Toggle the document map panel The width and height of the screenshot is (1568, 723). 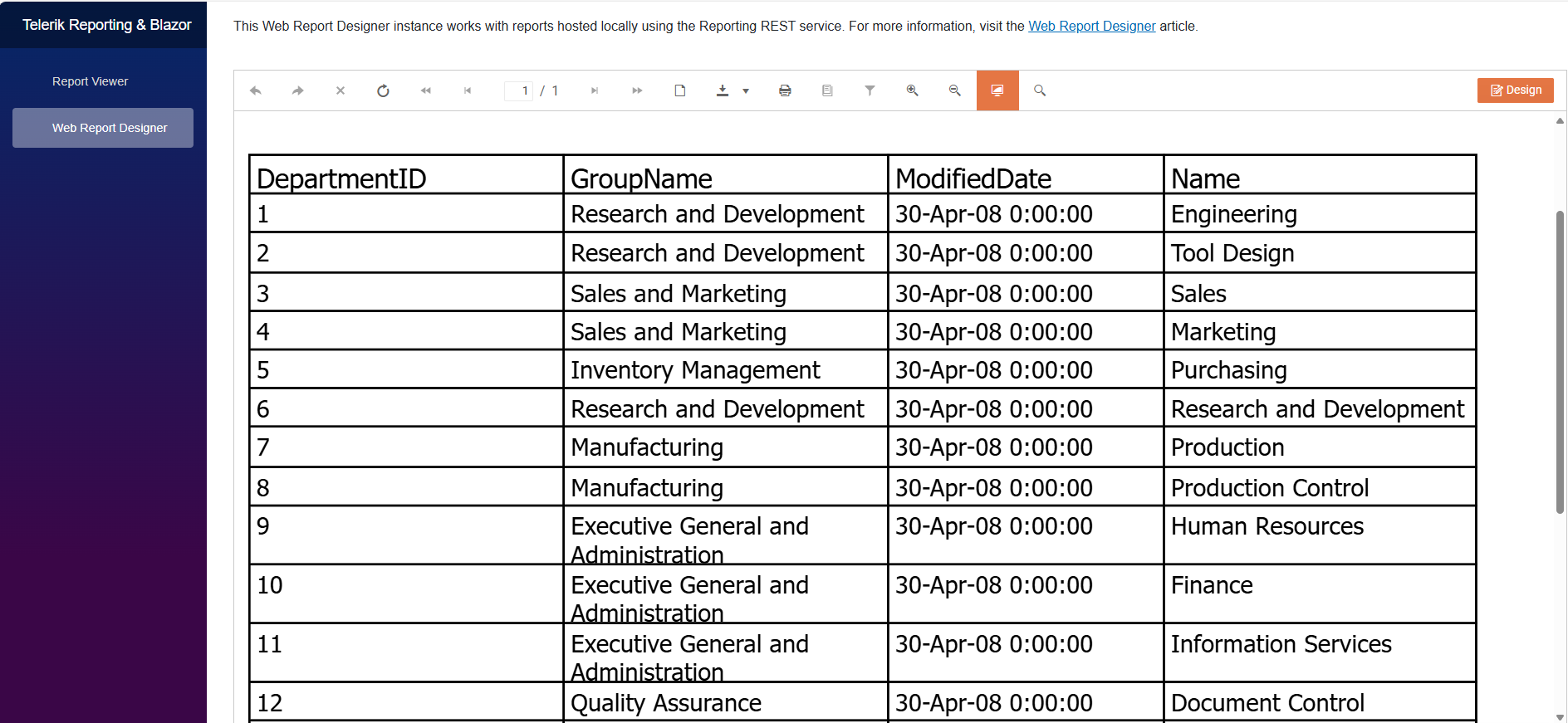(827, 90)
